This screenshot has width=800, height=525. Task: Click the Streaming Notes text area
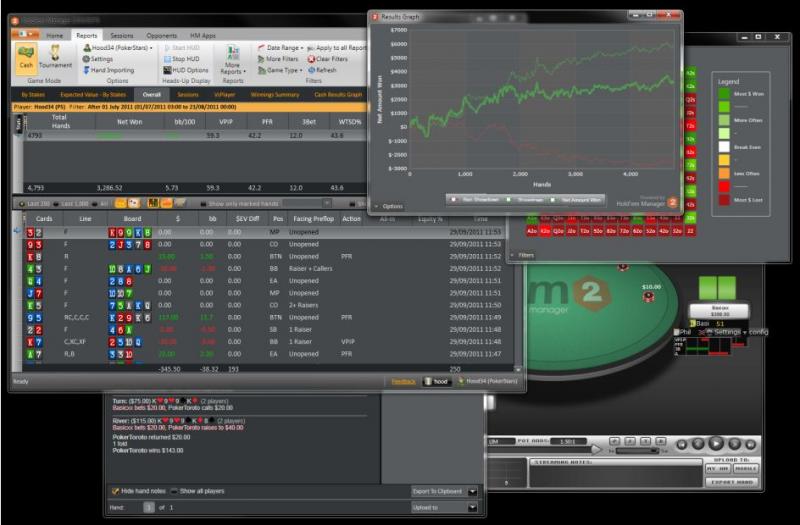pyautogui.click(x=615, y=476)
